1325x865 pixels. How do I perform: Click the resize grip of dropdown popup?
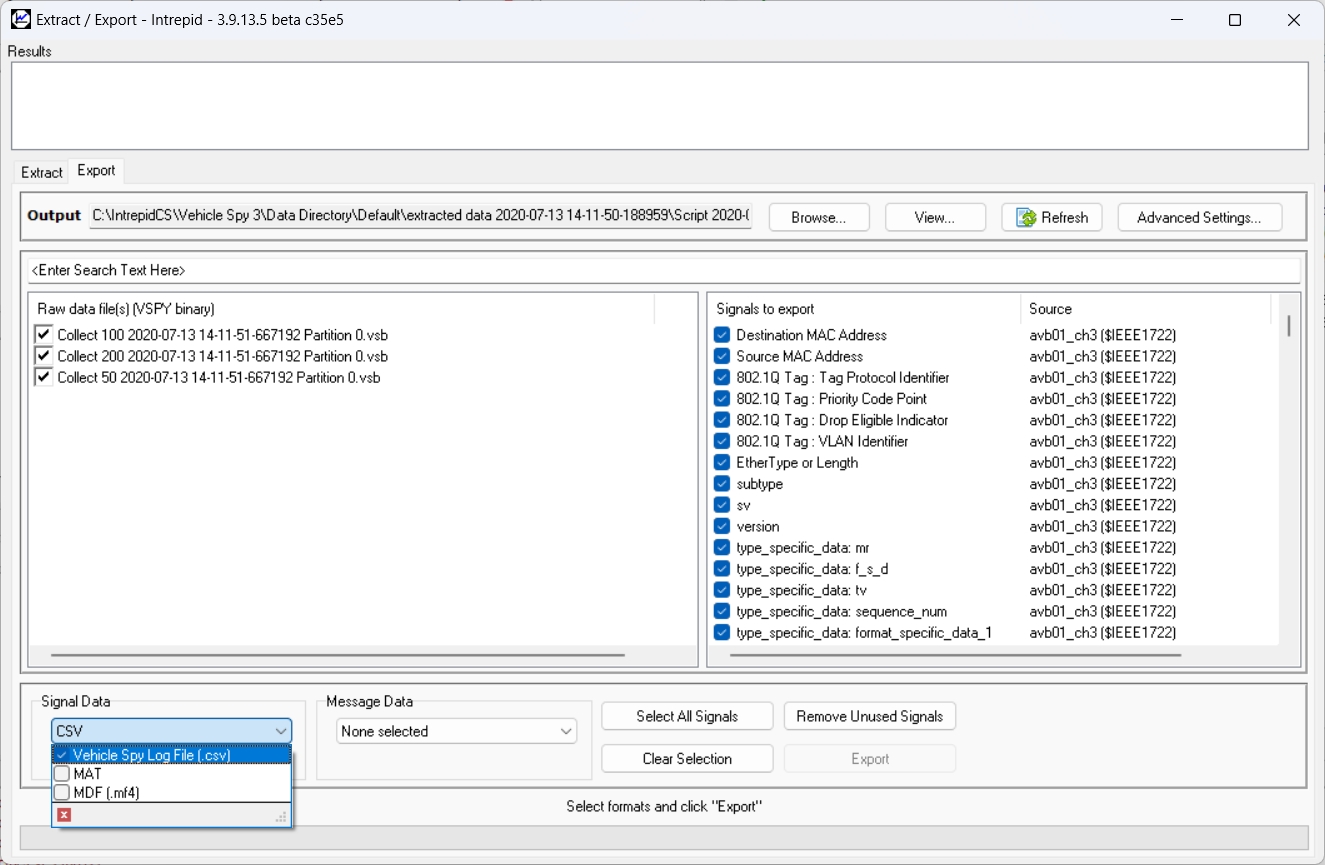pyautogui.click(x=282, y=818)
